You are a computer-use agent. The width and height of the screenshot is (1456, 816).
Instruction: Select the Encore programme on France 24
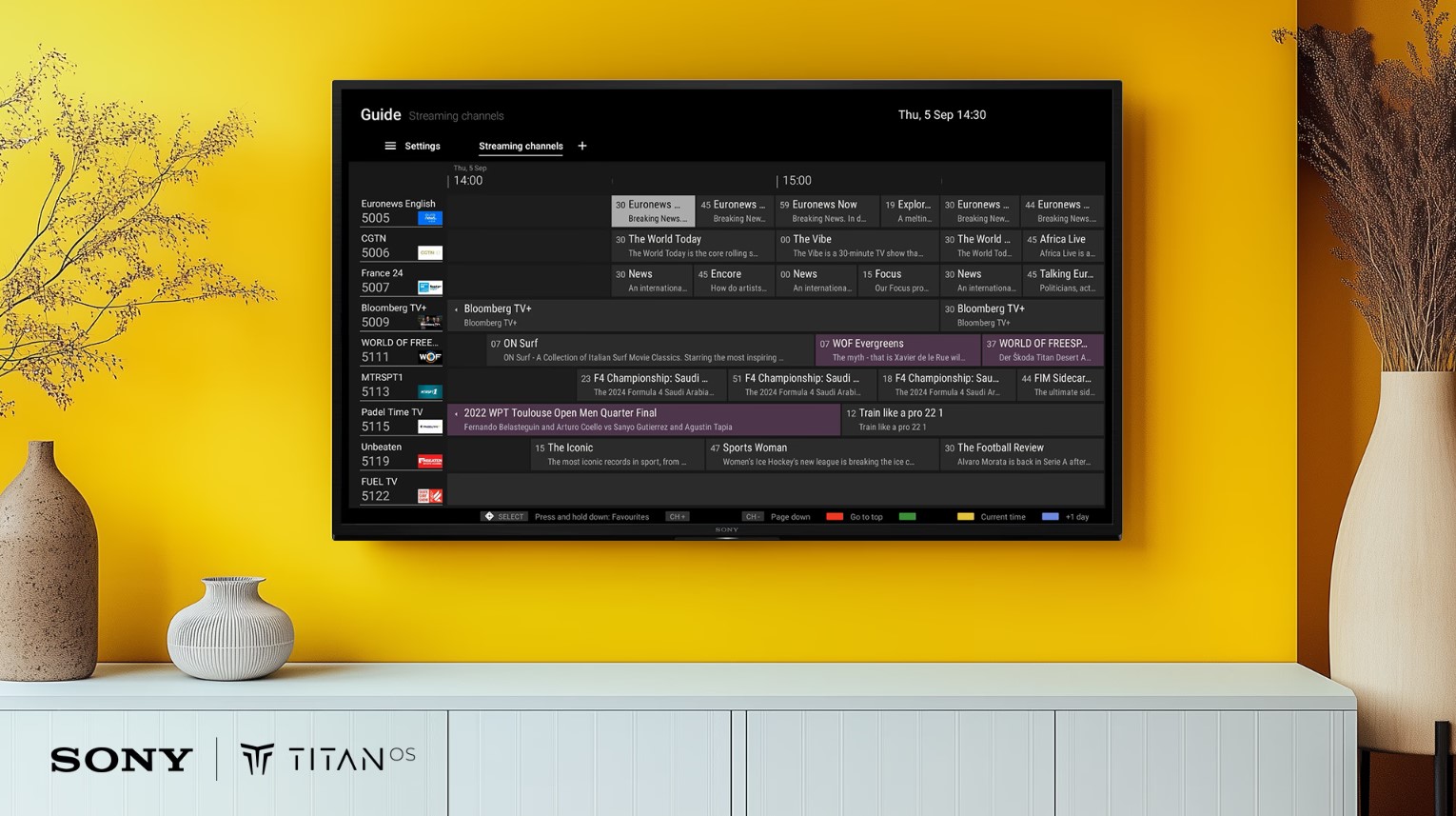click(x=734, y=281)
